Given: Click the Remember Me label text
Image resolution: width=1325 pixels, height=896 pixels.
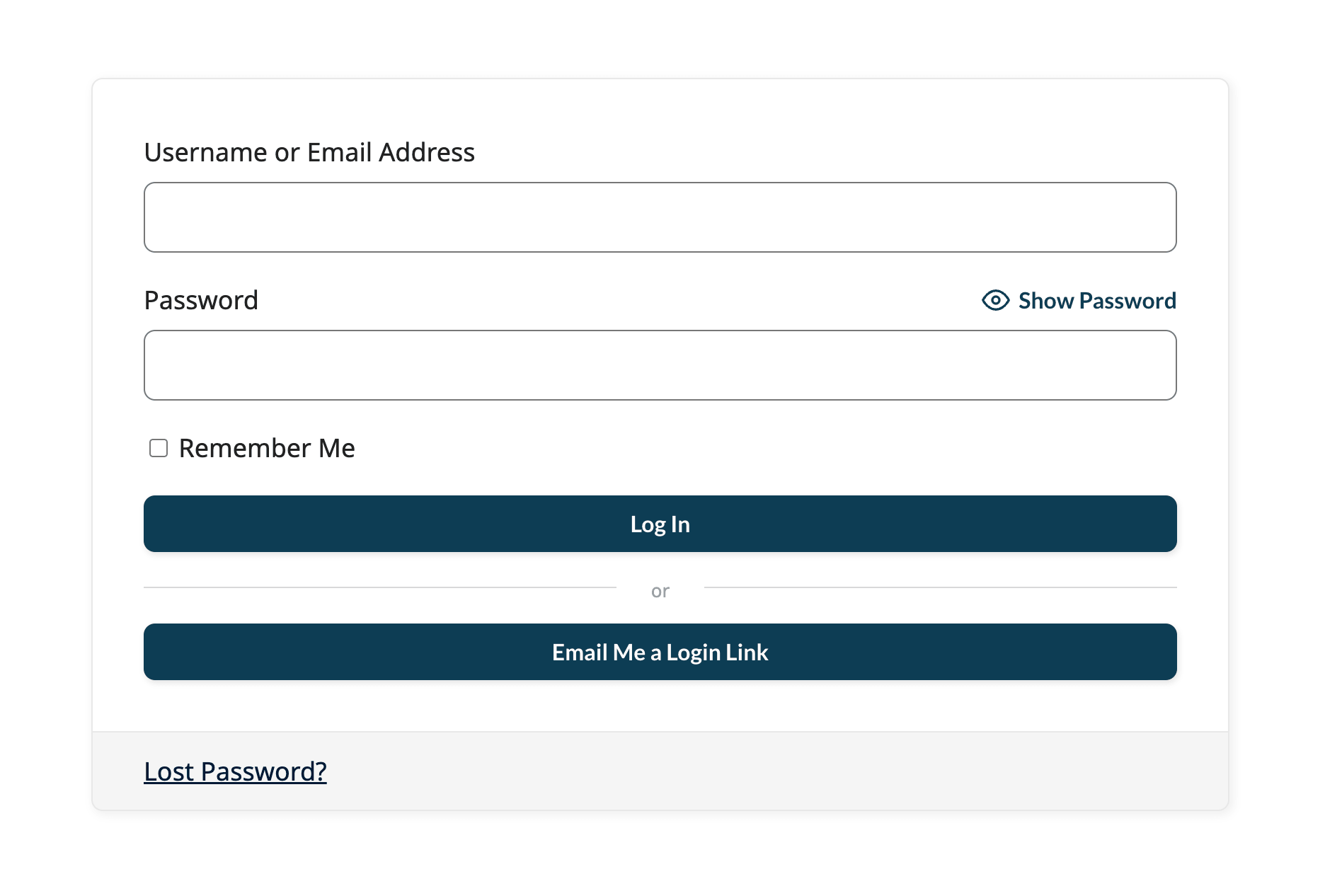Looking at the screenshot, I should [x=267, y=447].
